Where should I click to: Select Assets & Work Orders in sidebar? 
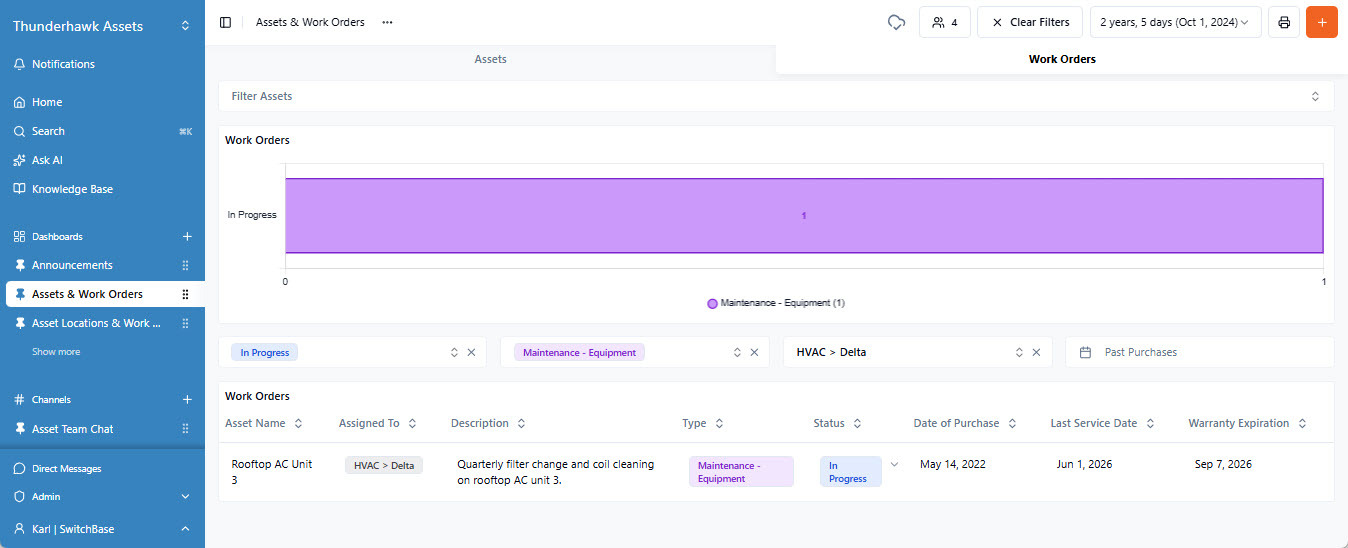[87, 294]
